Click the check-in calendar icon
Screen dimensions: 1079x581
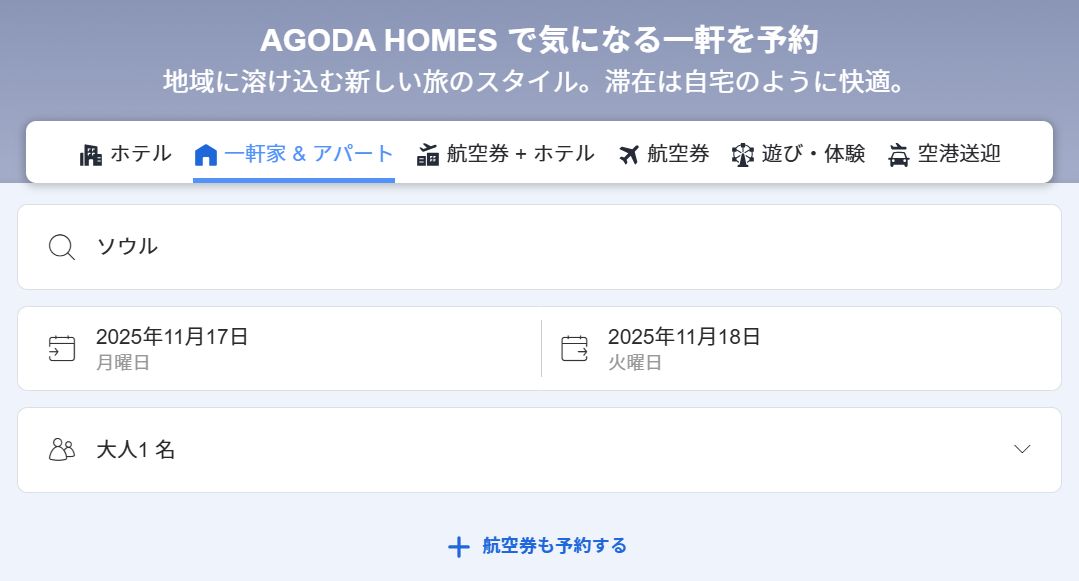pyautogui.click(x=62, y=348)
